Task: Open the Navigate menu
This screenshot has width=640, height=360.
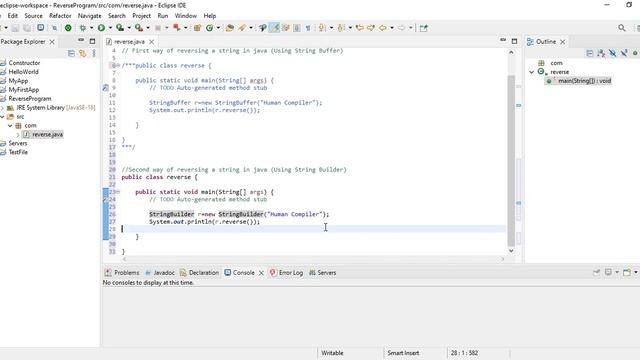Action: tap(89, 16)
